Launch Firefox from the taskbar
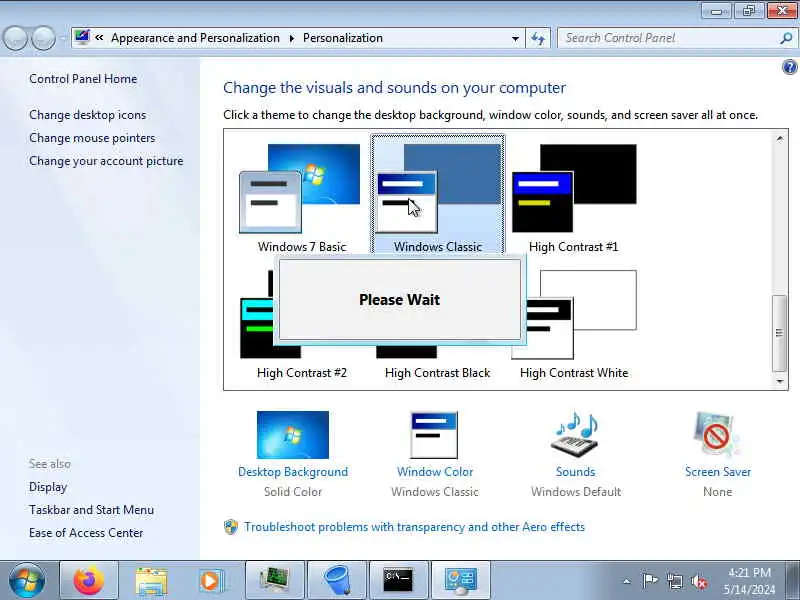 (x=89, y=581)
